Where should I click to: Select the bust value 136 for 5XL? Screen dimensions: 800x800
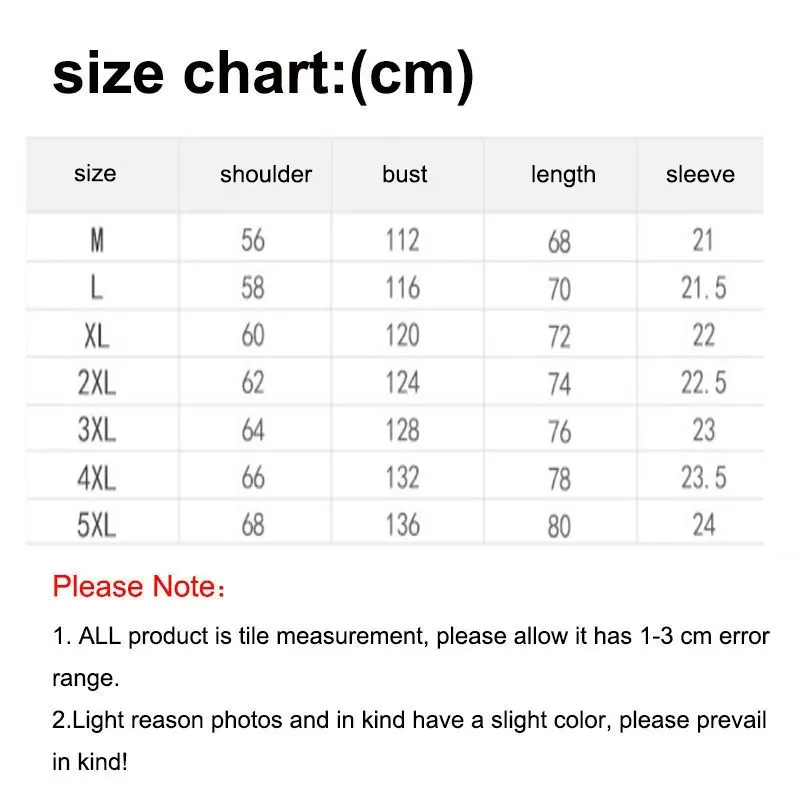[402, 524]
